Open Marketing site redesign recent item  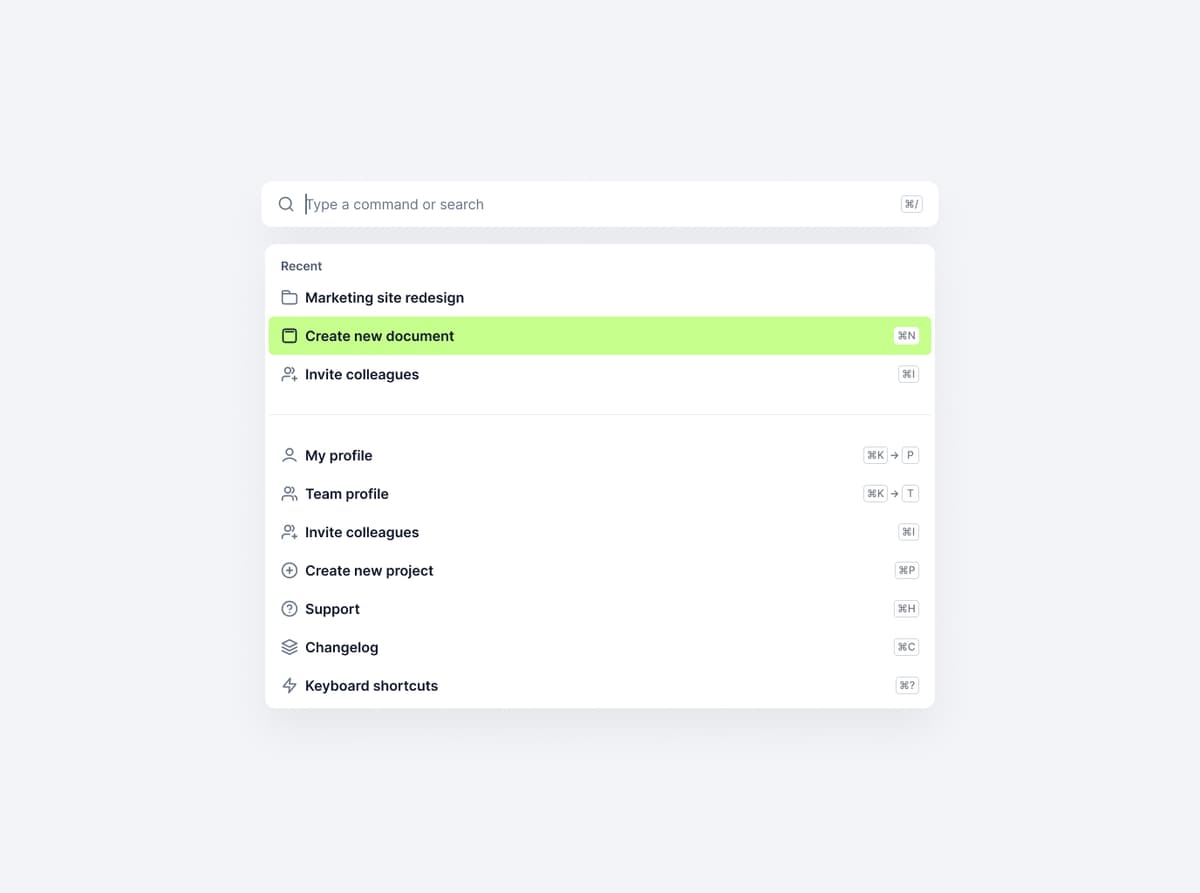(600, 298)
